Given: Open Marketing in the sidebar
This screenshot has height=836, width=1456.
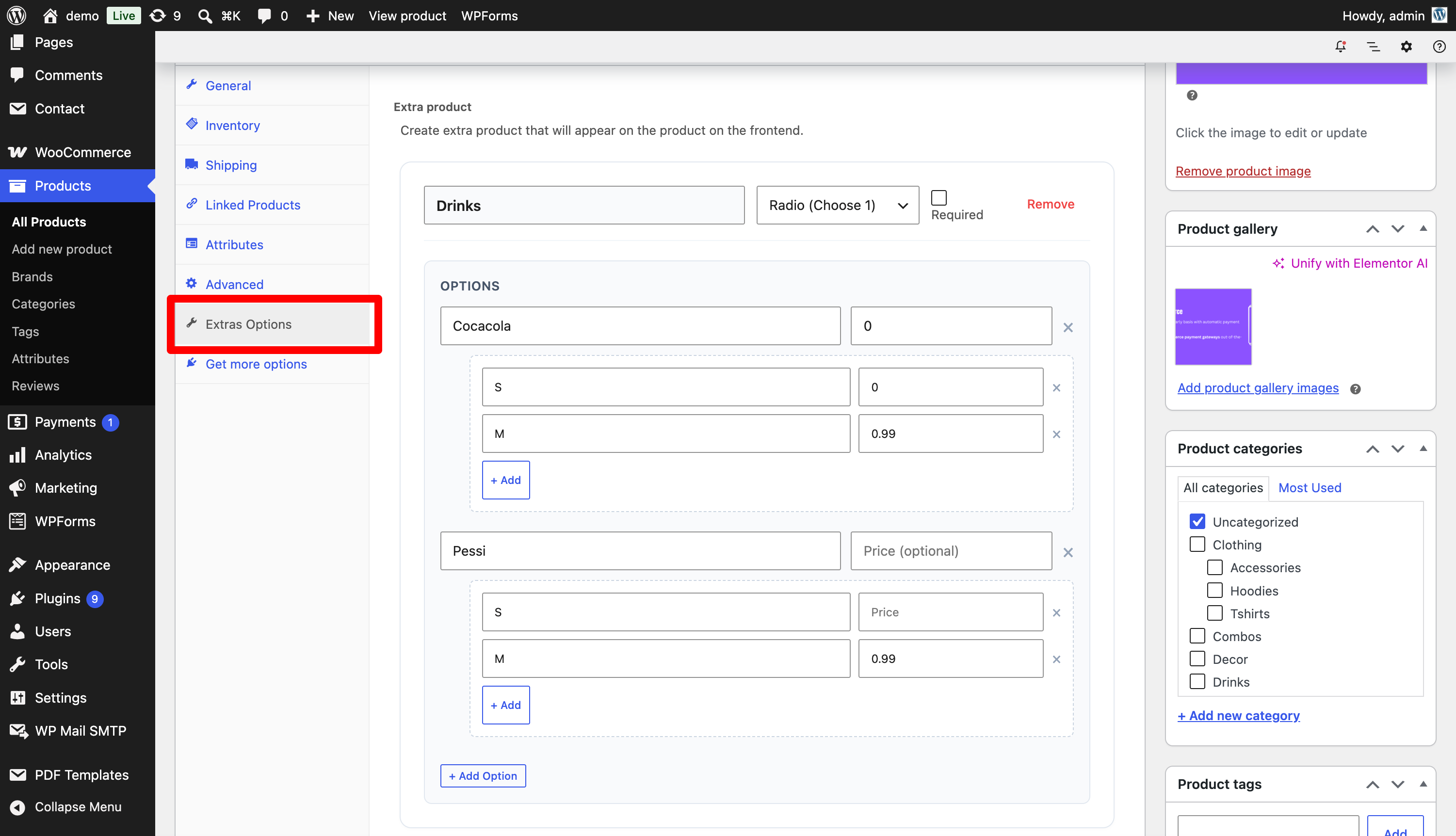Looking at the screenshot, I should (x=78, y=488).
